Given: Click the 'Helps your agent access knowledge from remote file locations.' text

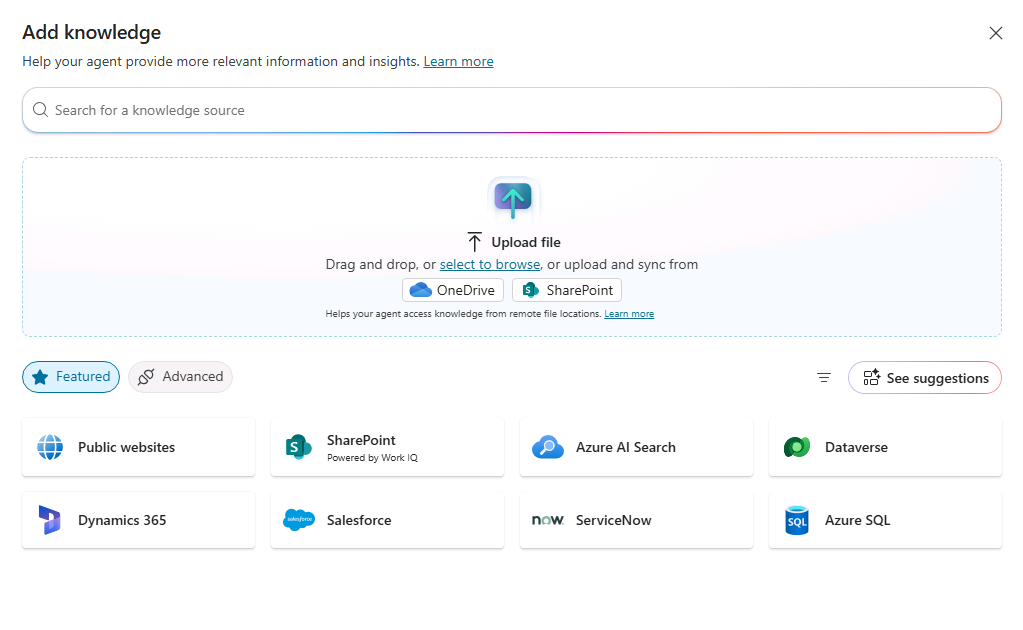Looking at the screenshot, I should 463,314.
